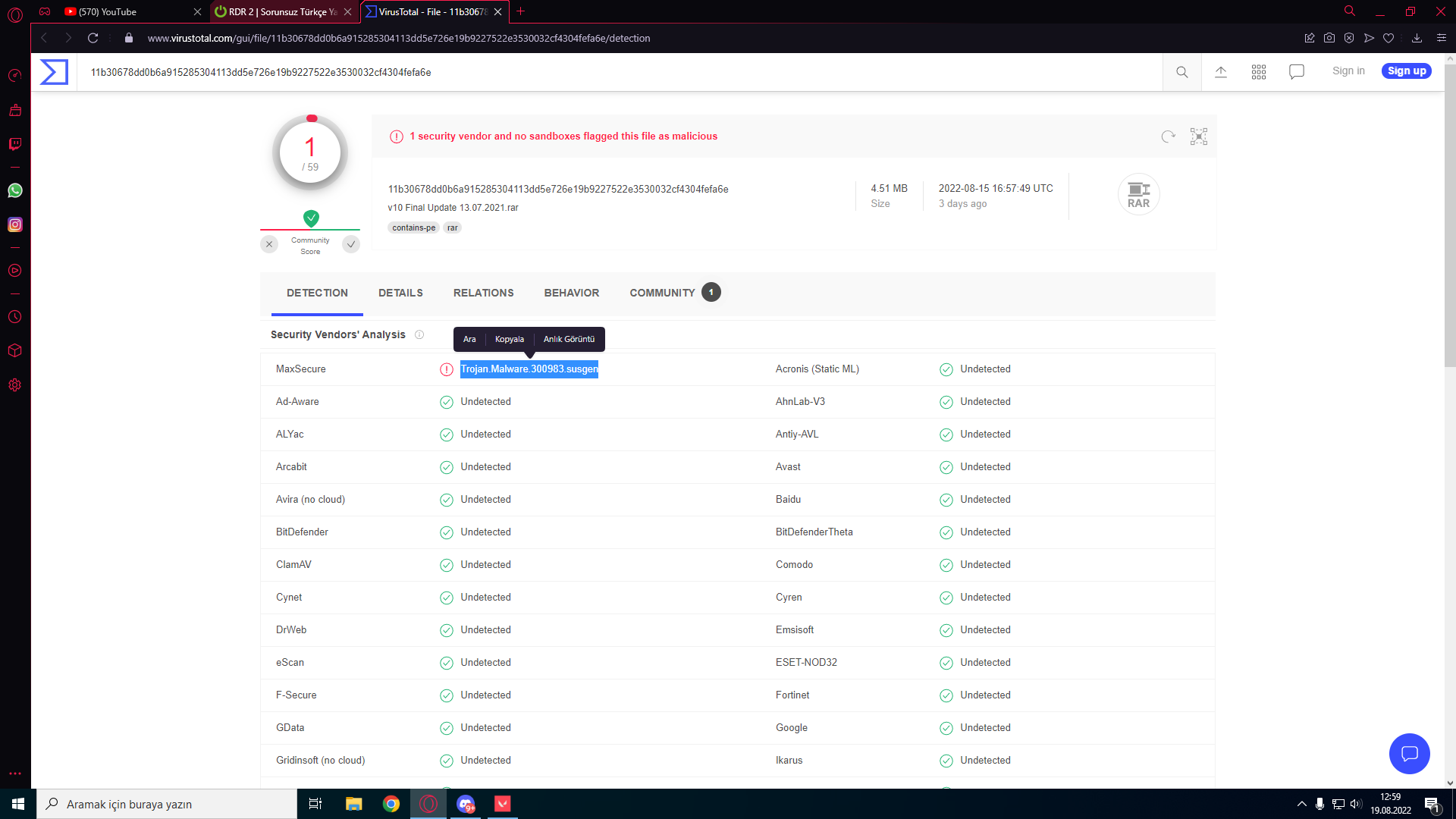Open the similar files graph icon
Screen dimensions: 1456x819
click(x=1199, y=136)
